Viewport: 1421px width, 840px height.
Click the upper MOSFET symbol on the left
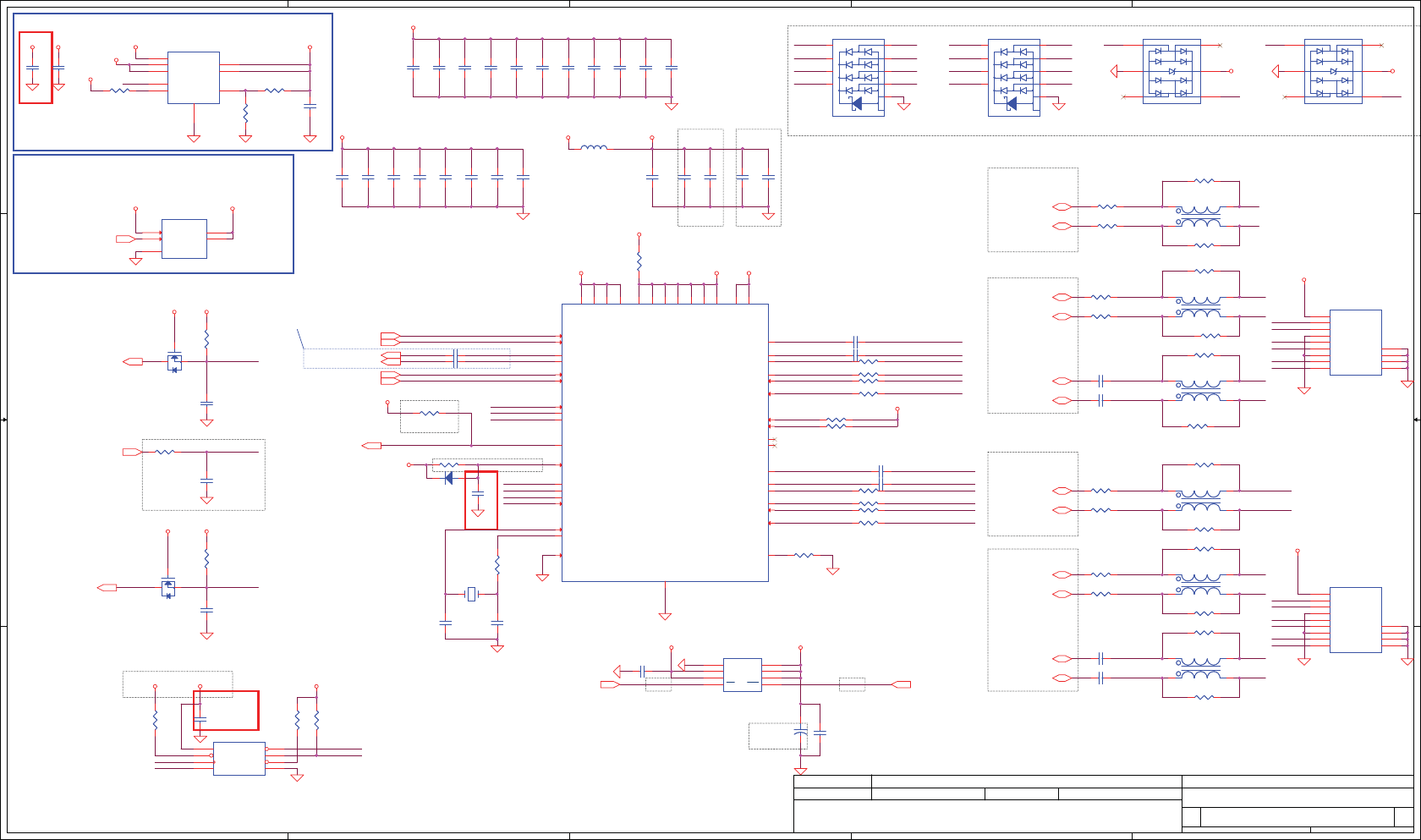(x=174, y=362)
